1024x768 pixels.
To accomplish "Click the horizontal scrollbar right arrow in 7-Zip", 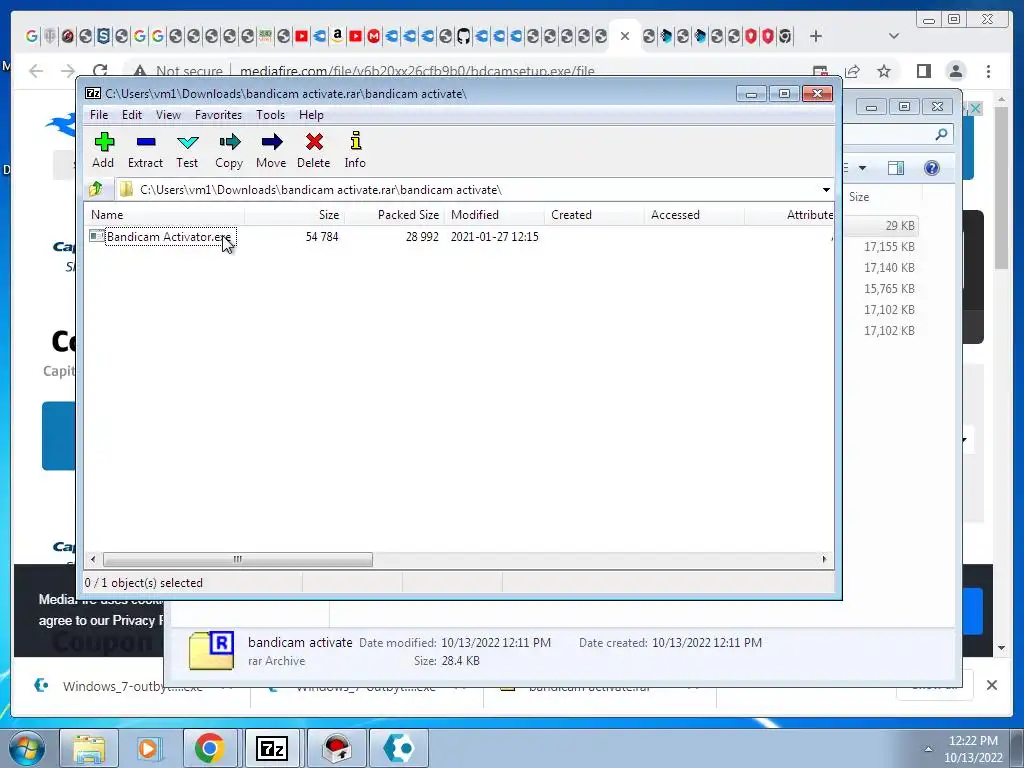I will tap(824, 559).
